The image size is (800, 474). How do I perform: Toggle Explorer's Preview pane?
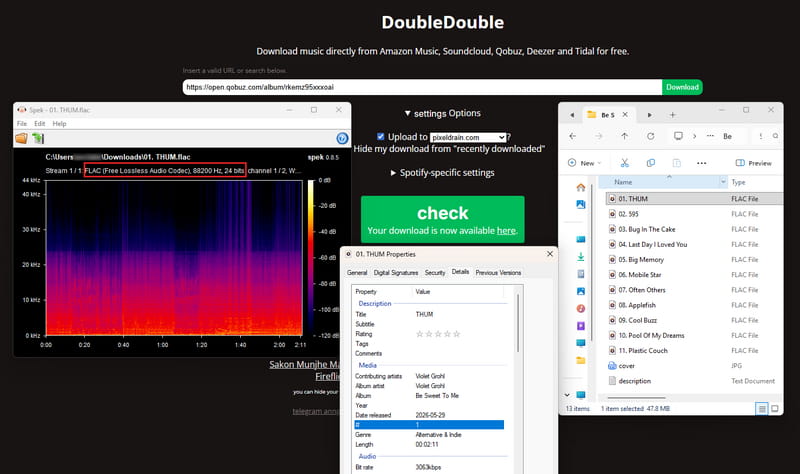tap(753, 163)
